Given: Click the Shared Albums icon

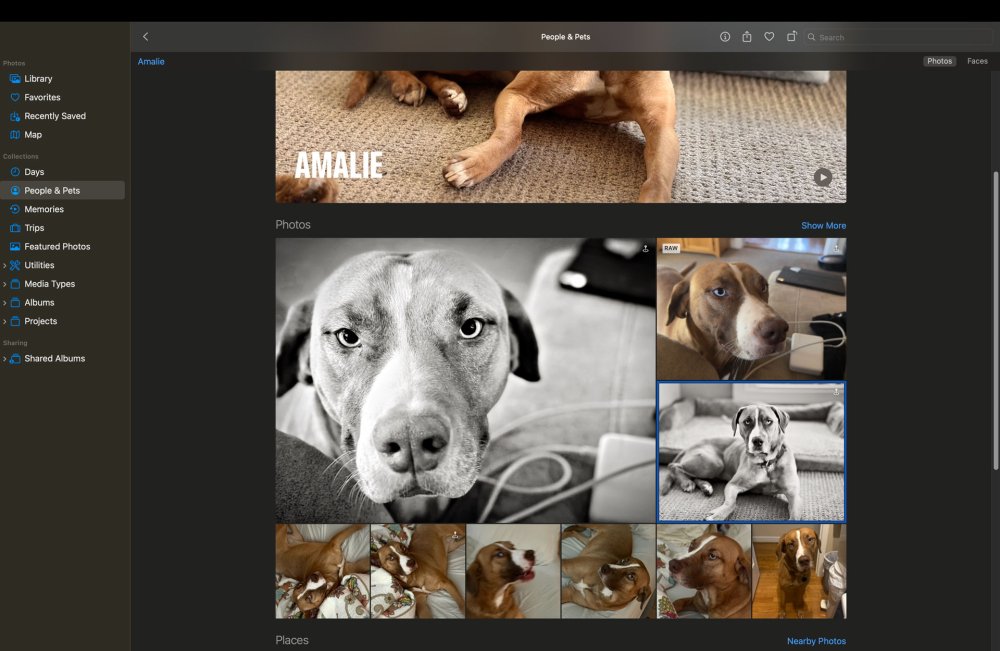Looking at the screenshot, I should (x=15, y=359).
